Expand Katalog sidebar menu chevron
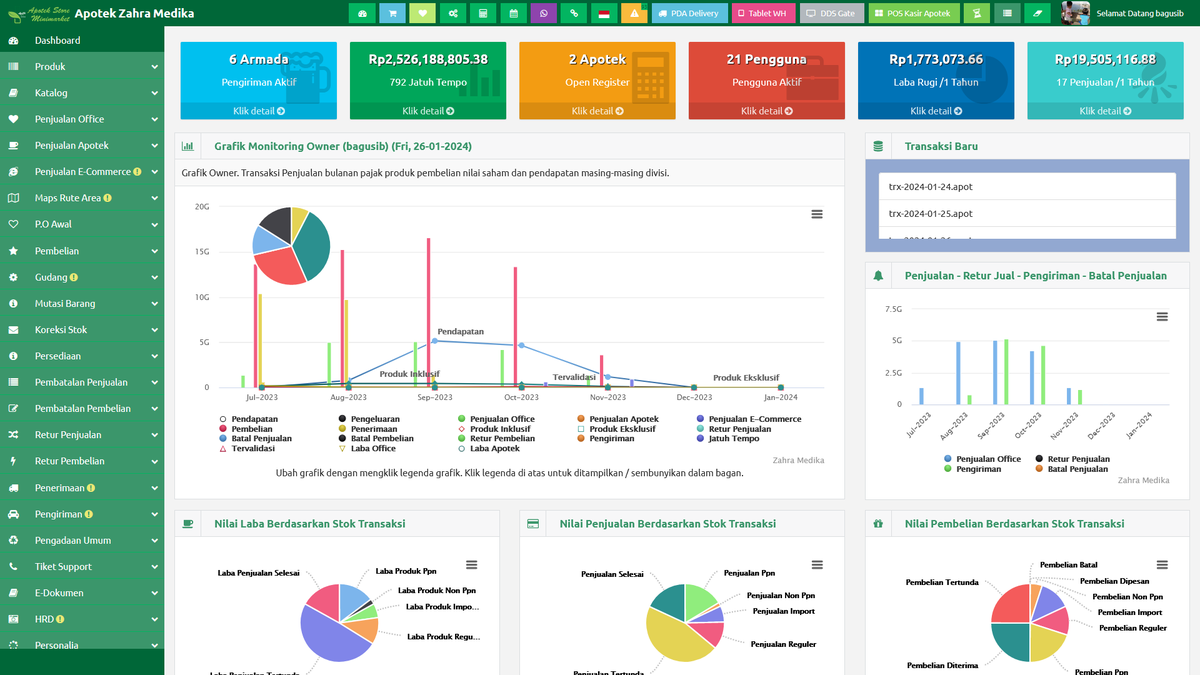 (x=155, y=93)
